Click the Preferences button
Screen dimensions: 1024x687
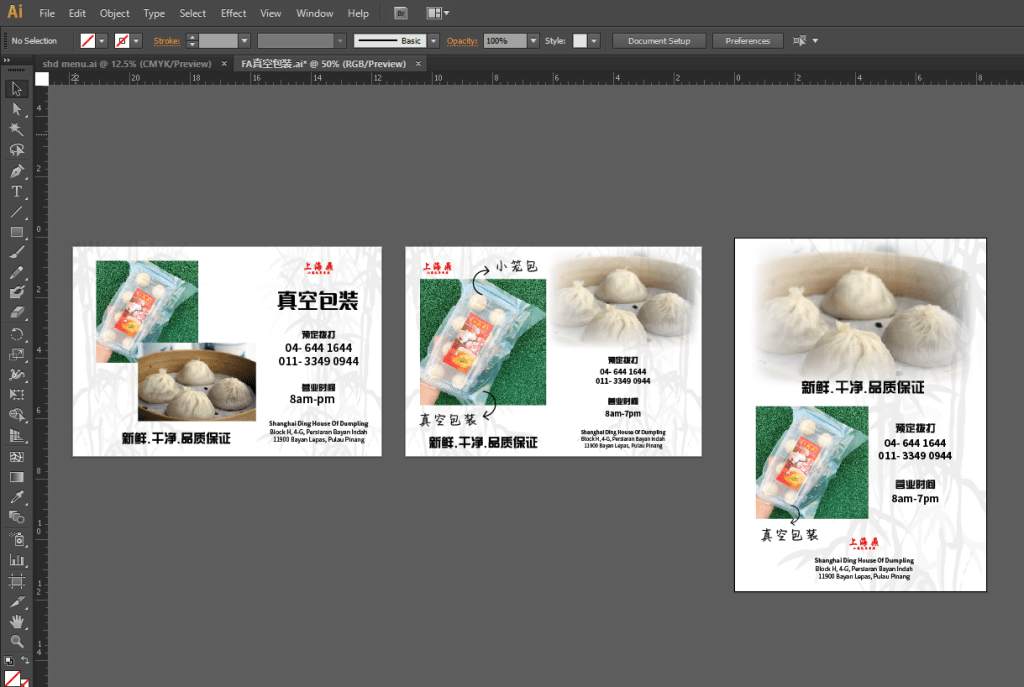(747, 41)
